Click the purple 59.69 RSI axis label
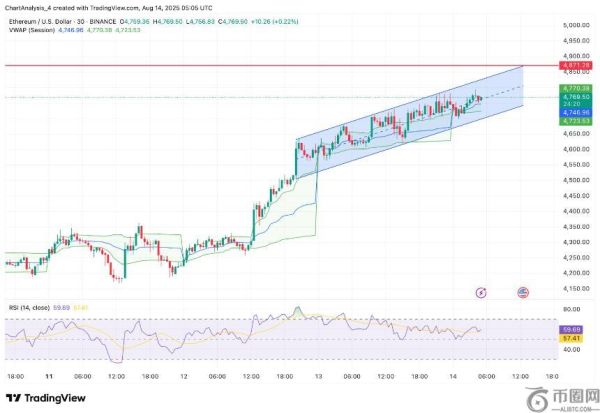Viewport: 600px width, 413px height. click(572, 329)
